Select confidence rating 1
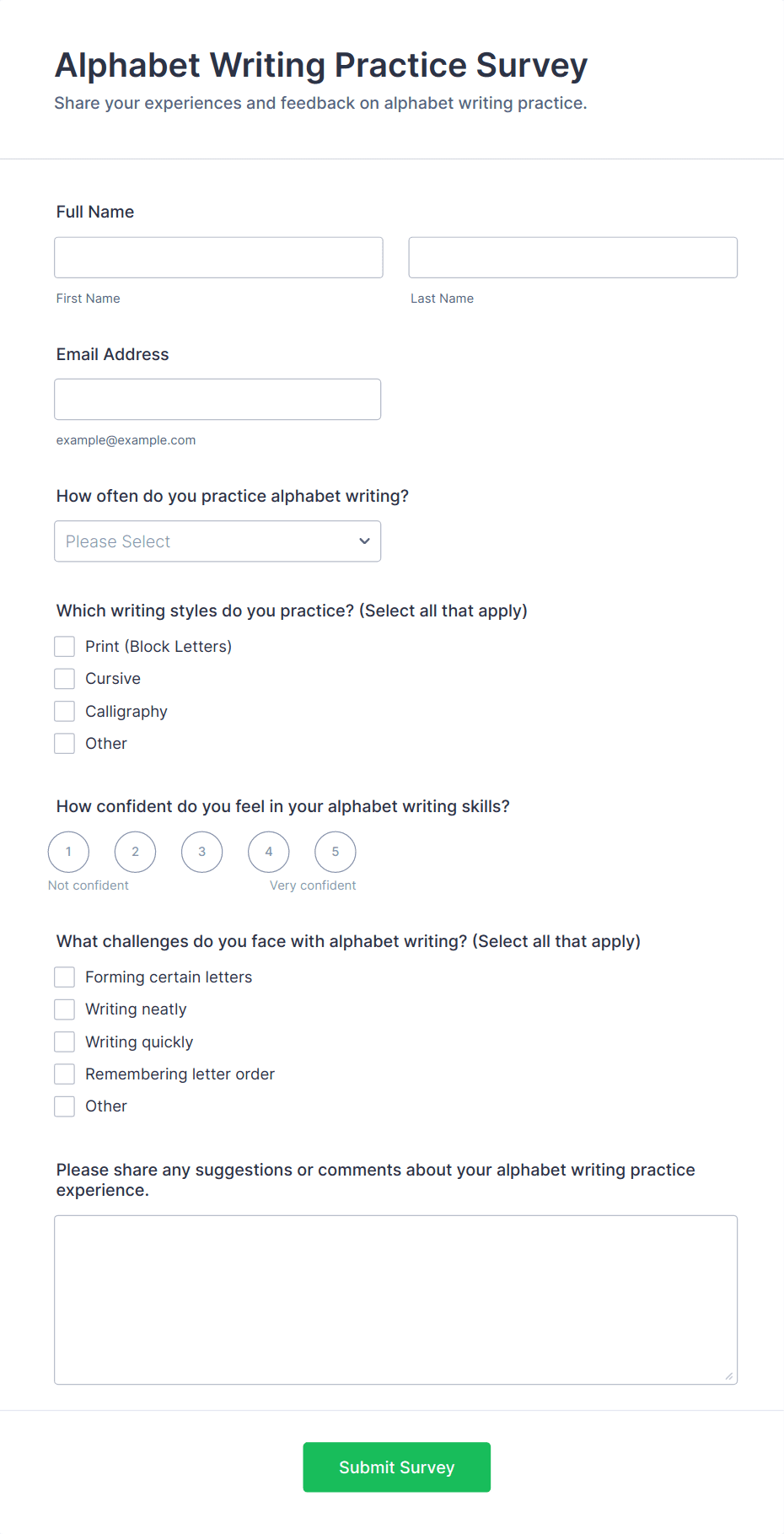784x1534 pixels. 68,852
